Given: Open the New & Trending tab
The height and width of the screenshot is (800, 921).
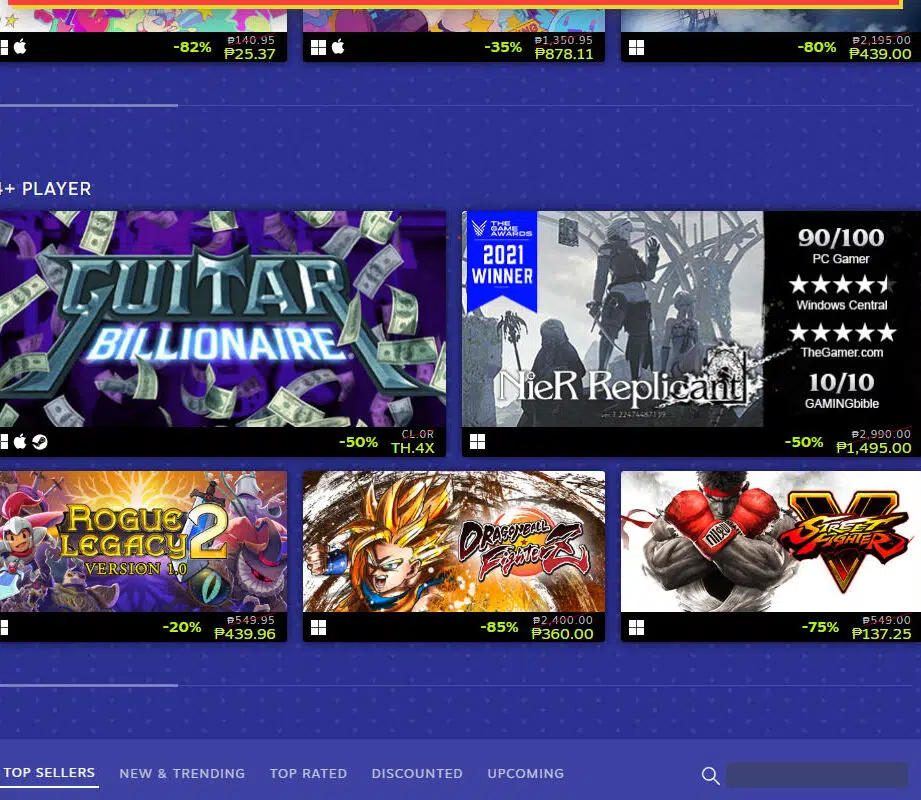Looking at the screenshot, I should coord(182,774).
